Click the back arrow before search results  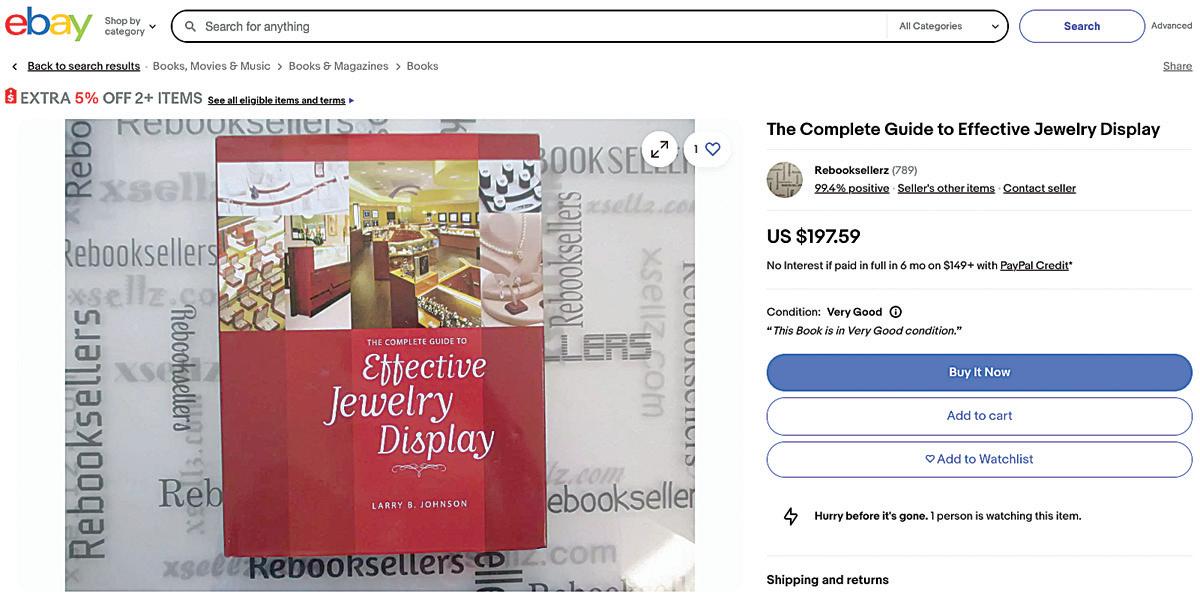tap(14, 67)
